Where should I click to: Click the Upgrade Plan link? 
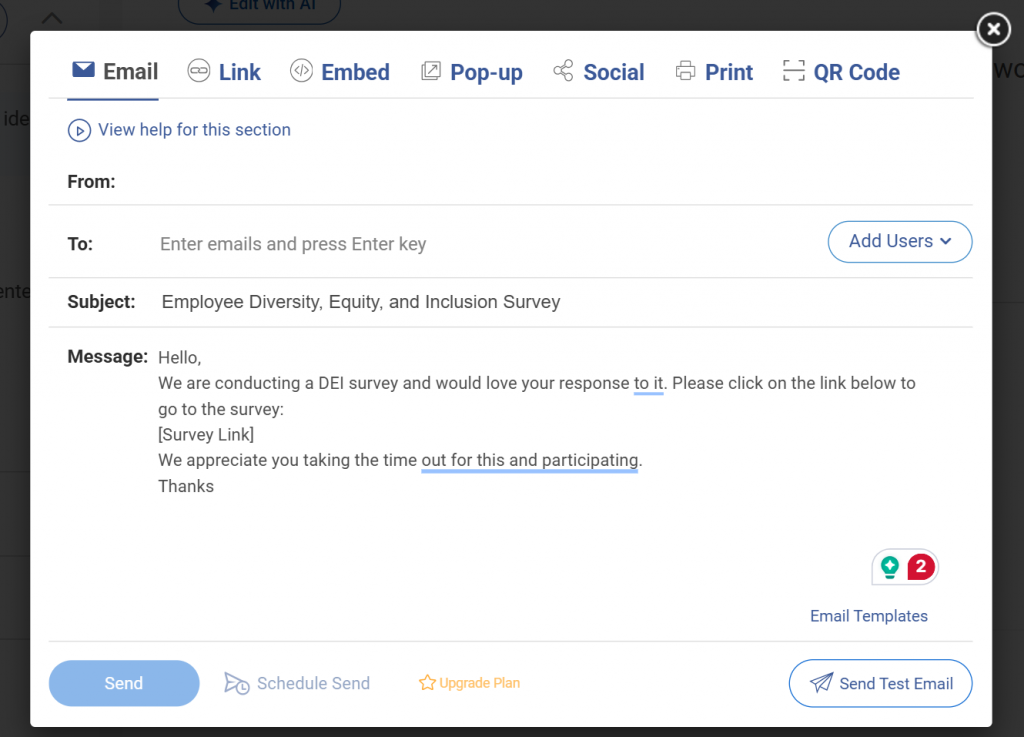click(x=478, y=683)
